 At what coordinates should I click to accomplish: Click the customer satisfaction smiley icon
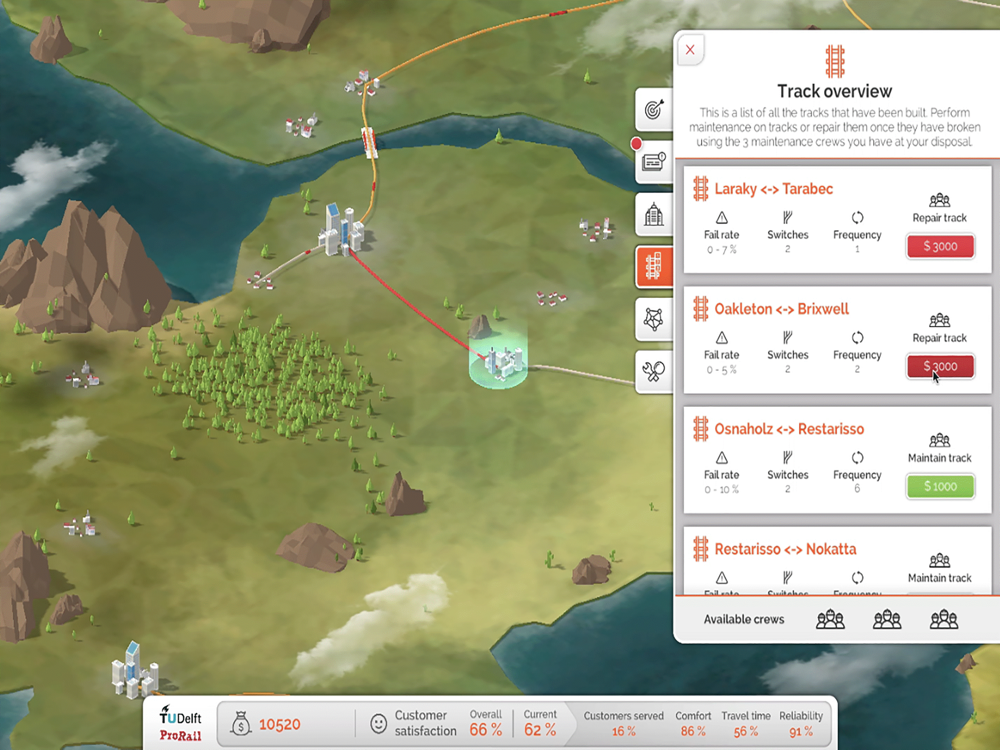click(x=378, y=724)
